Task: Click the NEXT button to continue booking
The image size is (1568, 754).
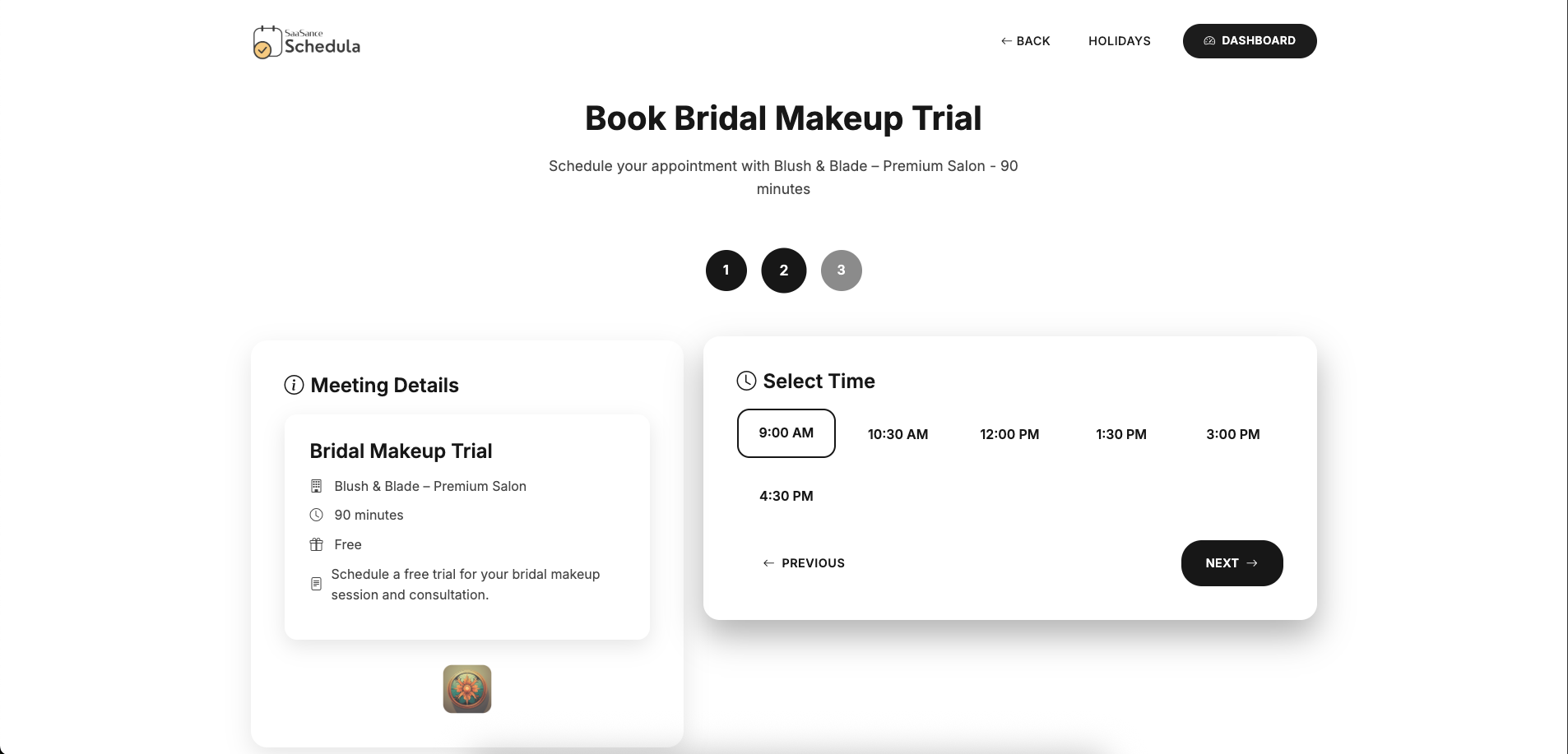Action: tap(1231, 562)
